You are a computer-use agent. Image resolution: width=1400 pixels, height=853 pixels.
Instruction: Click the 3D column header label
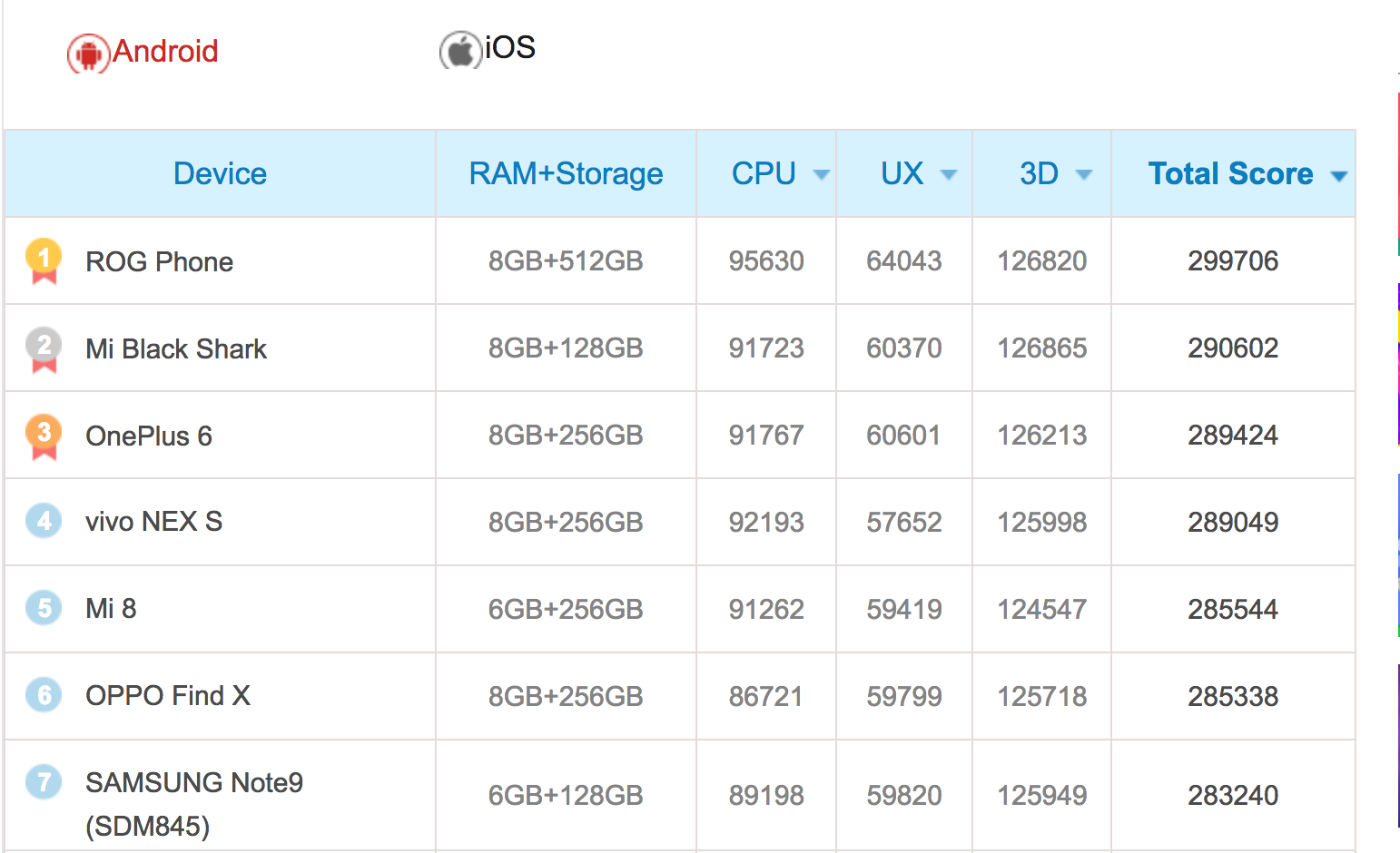tap(1039, 173)
